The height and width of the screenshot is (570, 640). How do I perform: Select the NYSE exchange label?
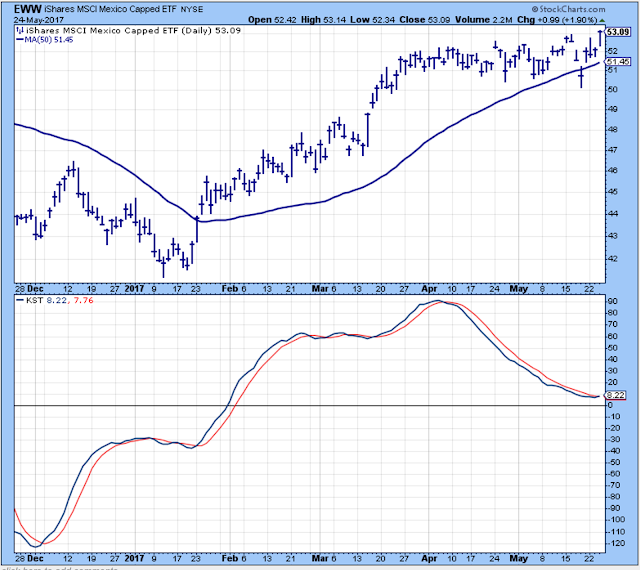click(191, 9)
